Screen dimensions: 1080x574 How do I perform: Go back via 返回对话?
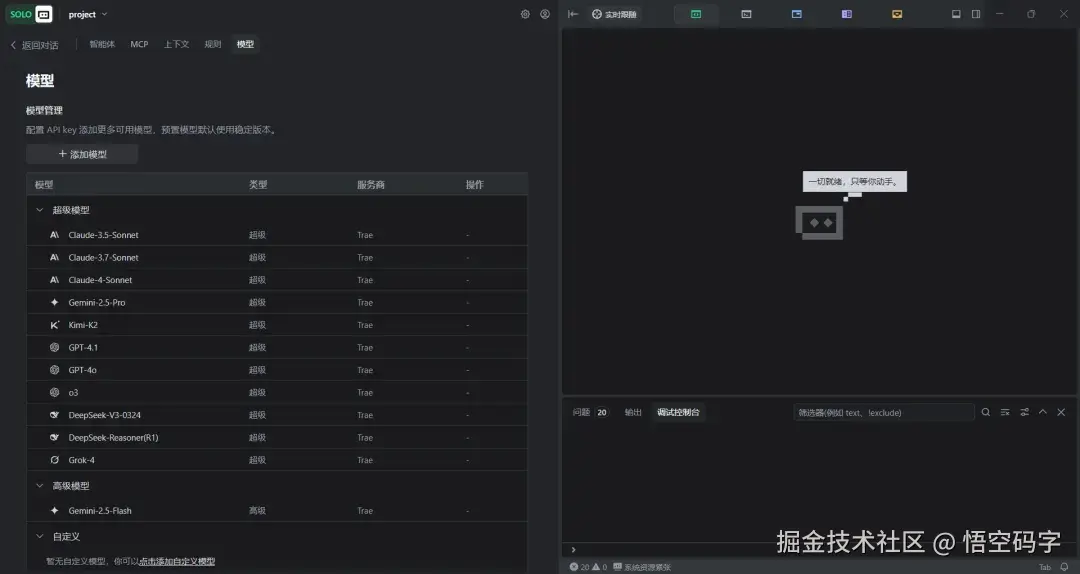click(x=34, y=45)
